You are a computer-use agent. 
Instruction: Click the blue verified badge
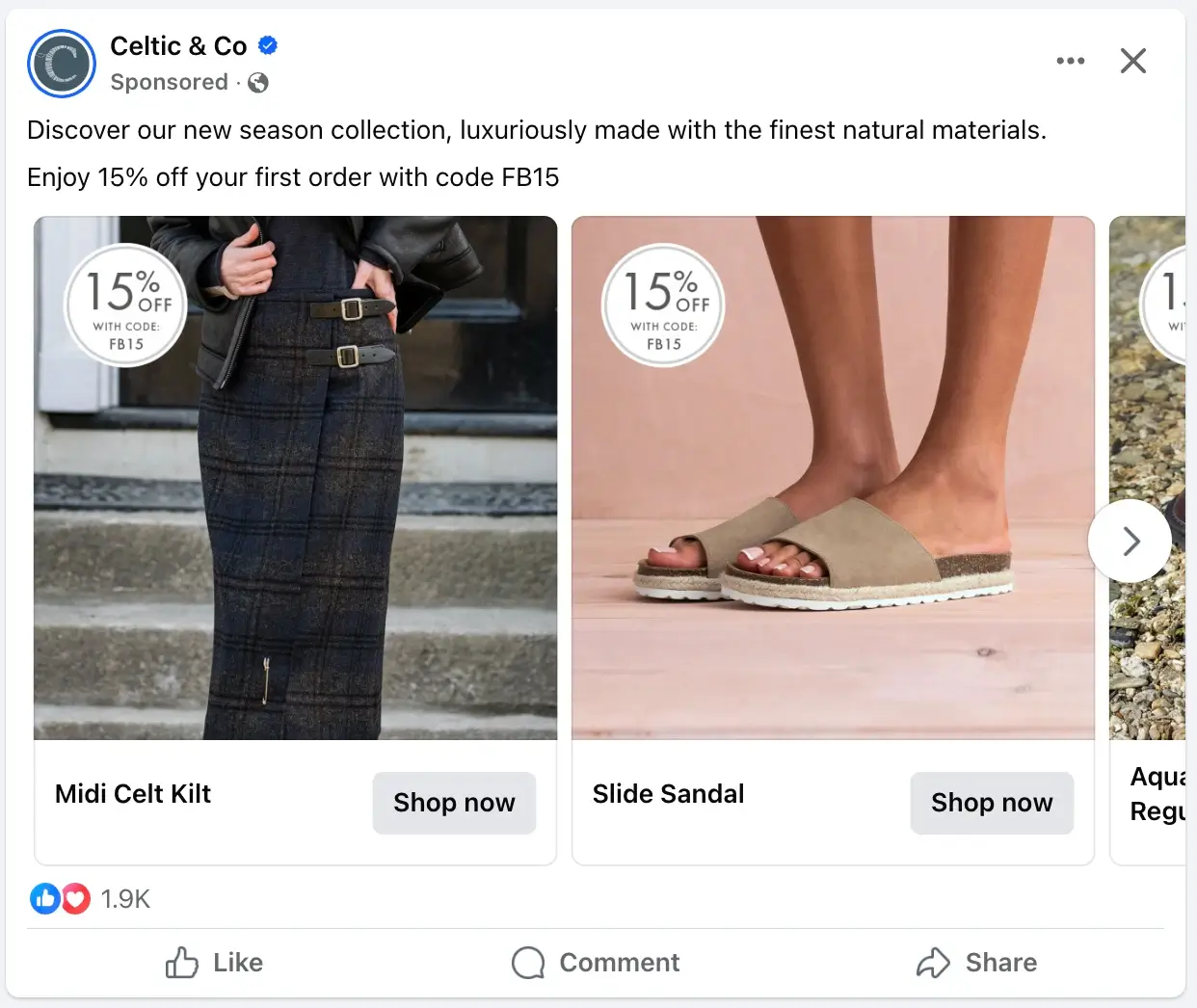coord(267,44)
